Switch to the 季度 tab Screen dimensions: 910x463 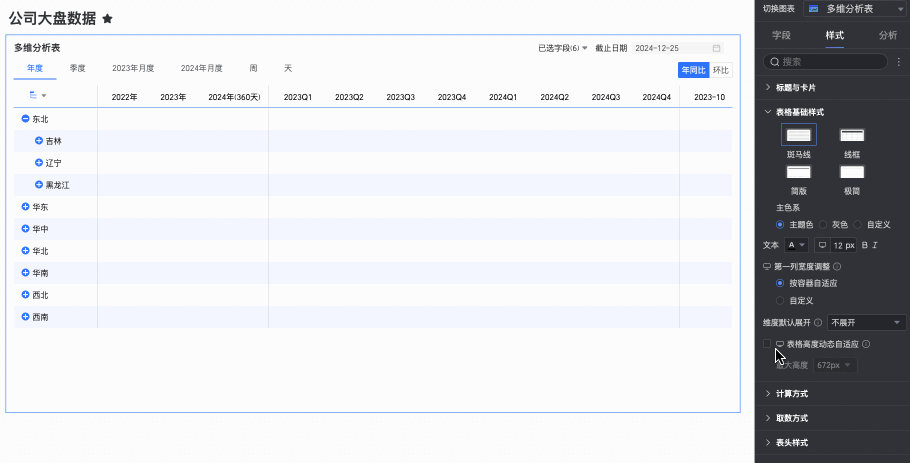pyautogui.click(x=77, y=68)
